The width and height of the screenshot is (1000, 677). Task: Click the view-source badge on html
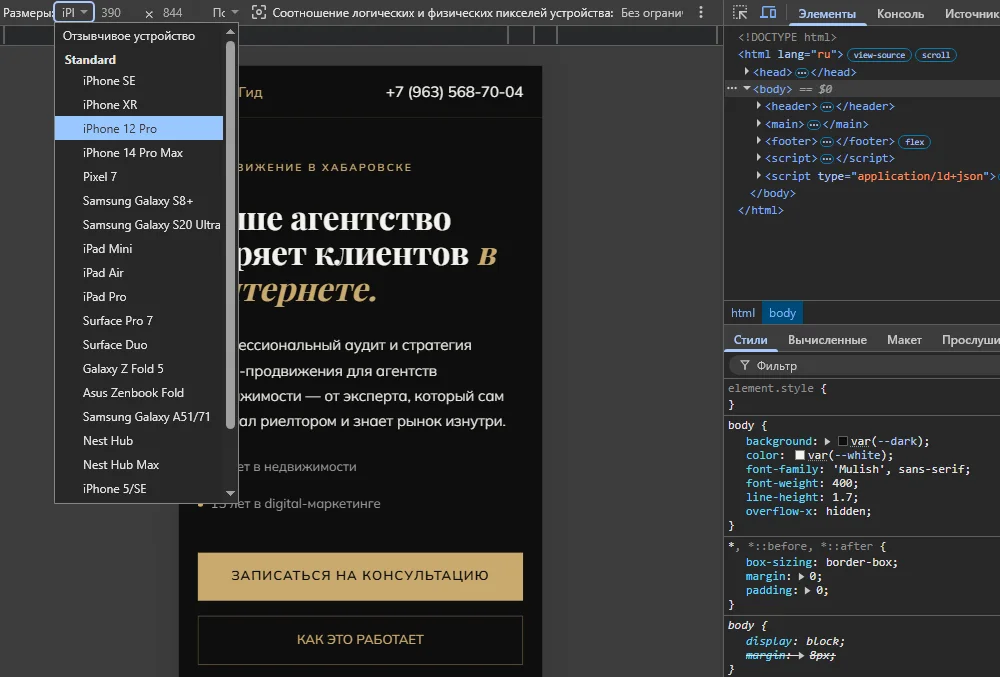pos(879,55)
